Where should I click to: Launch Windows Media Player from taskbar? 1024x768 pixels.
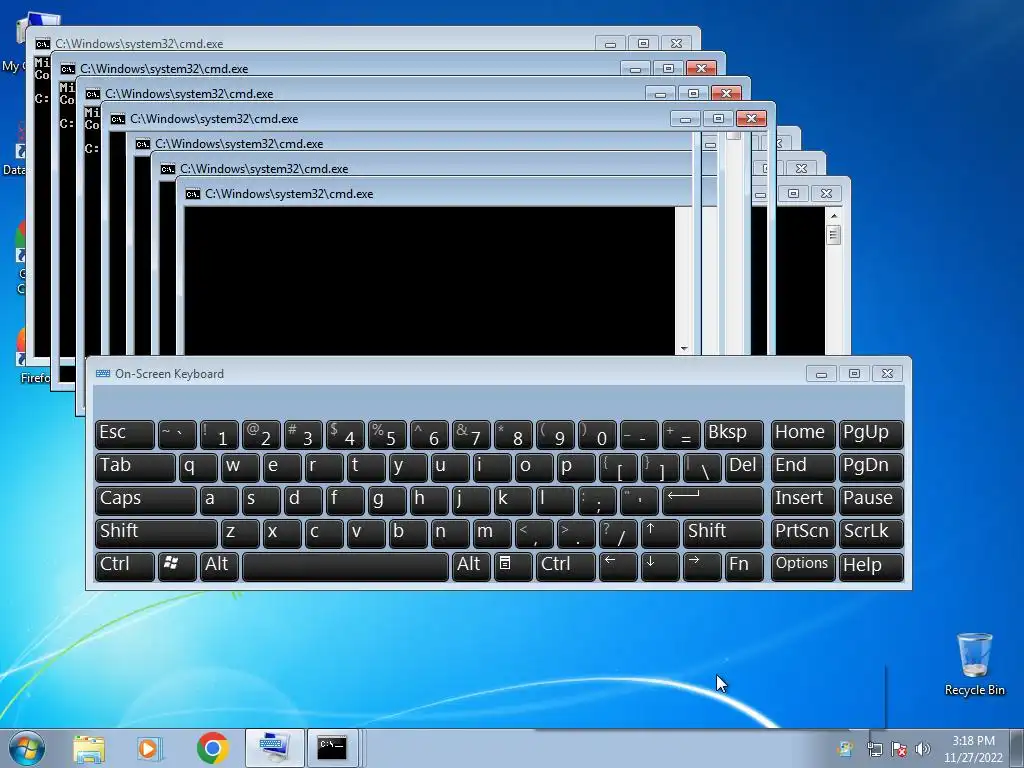click(150, 748)
